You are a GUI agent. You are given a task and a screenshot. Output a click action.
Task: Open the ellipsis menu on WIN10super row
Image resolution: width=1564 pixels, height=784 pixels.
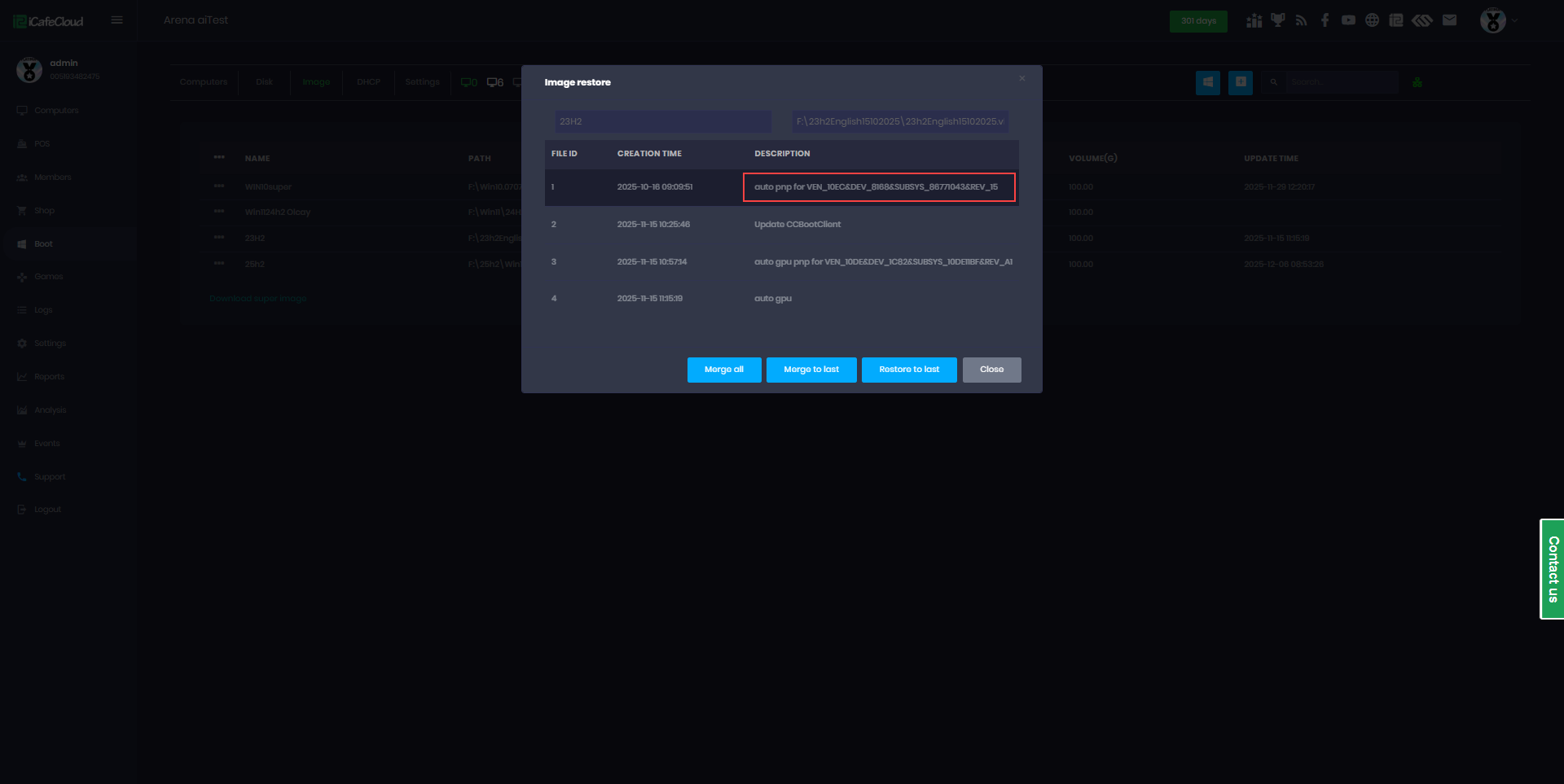pos(218,186)
